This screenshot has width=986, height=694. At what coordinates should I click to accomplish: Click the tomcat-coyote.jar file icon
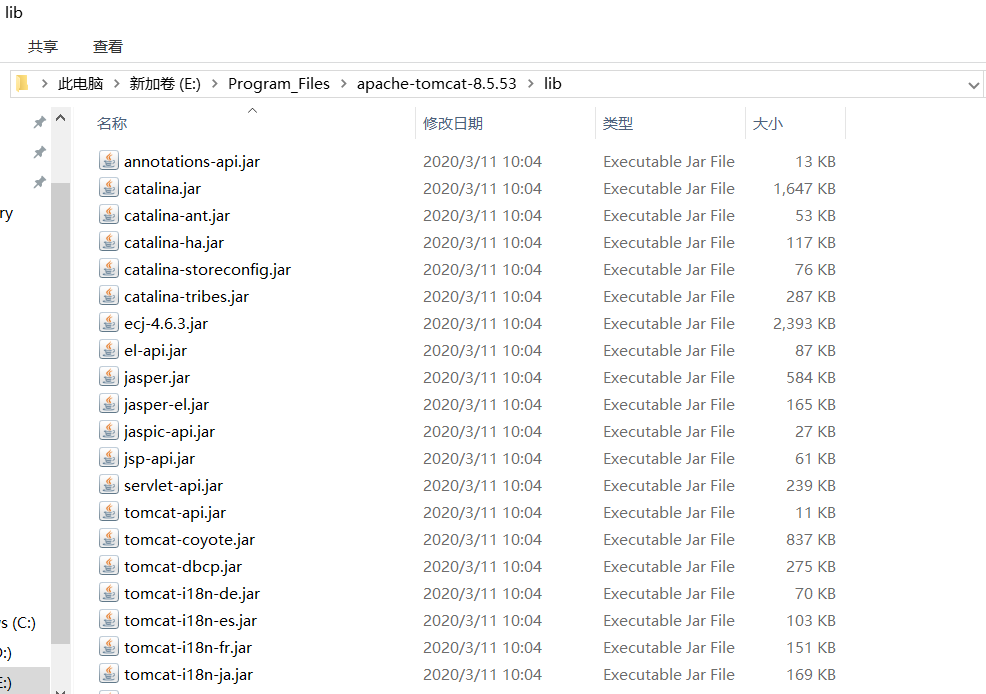click(109, 539)
